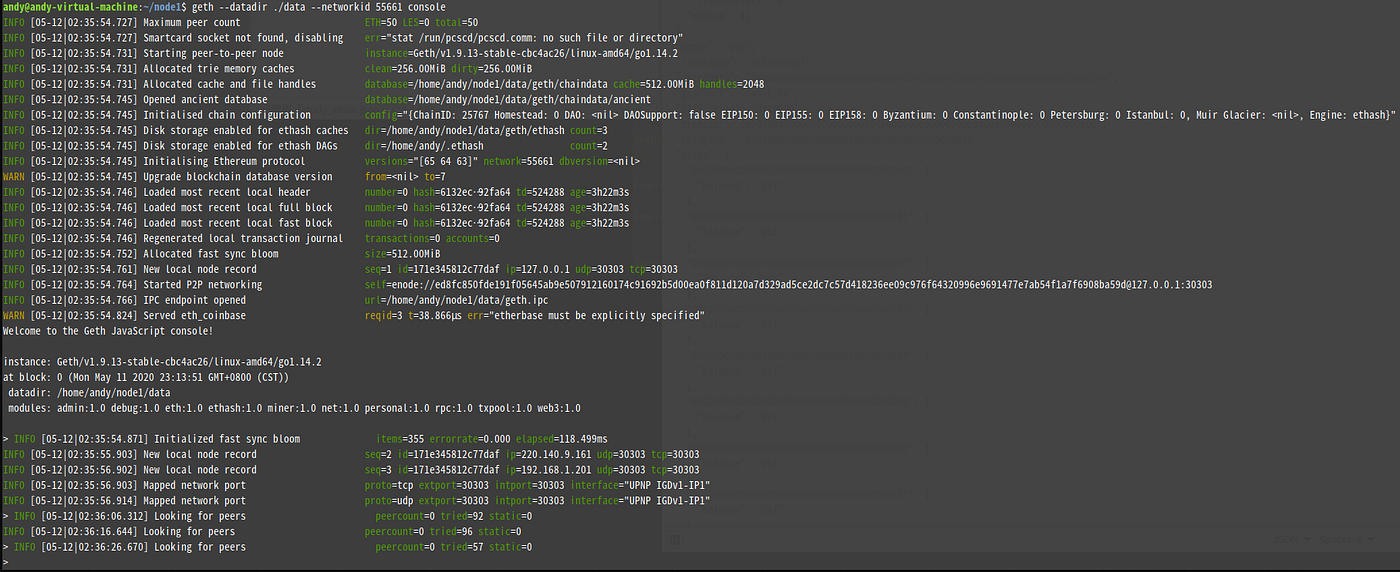Click the 'modules: admin:1.0 debug:1.0' line
This screenshot has width=1400, height=572.
pyautogui.click(x=294, y=409)
